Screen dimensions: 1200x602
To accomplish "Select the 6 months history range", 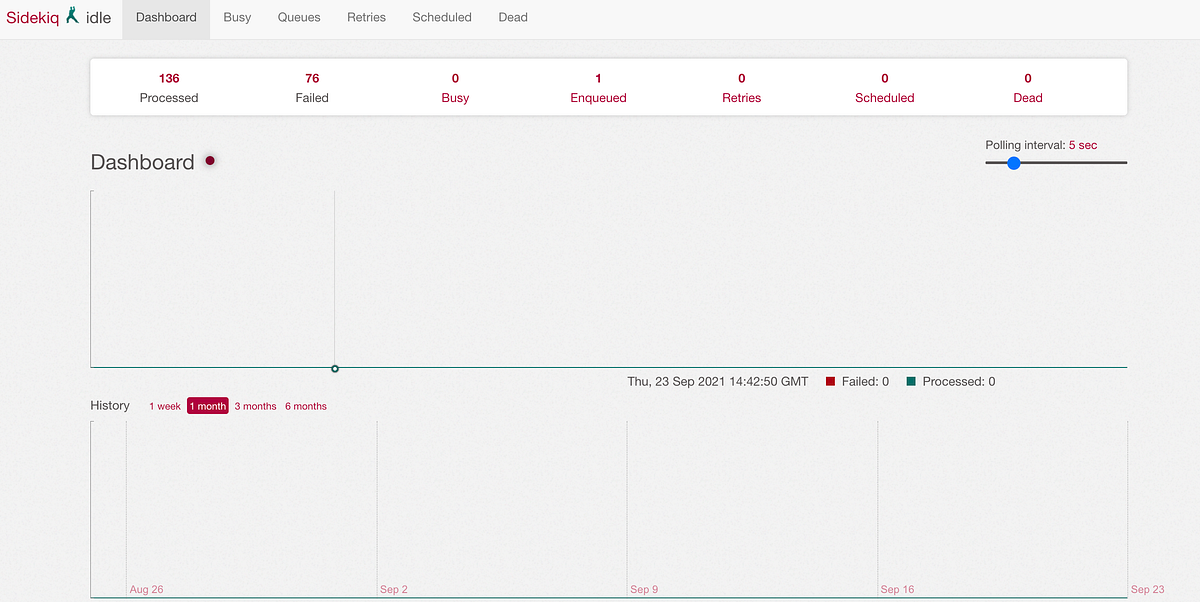I will click(x=305, y=406).
